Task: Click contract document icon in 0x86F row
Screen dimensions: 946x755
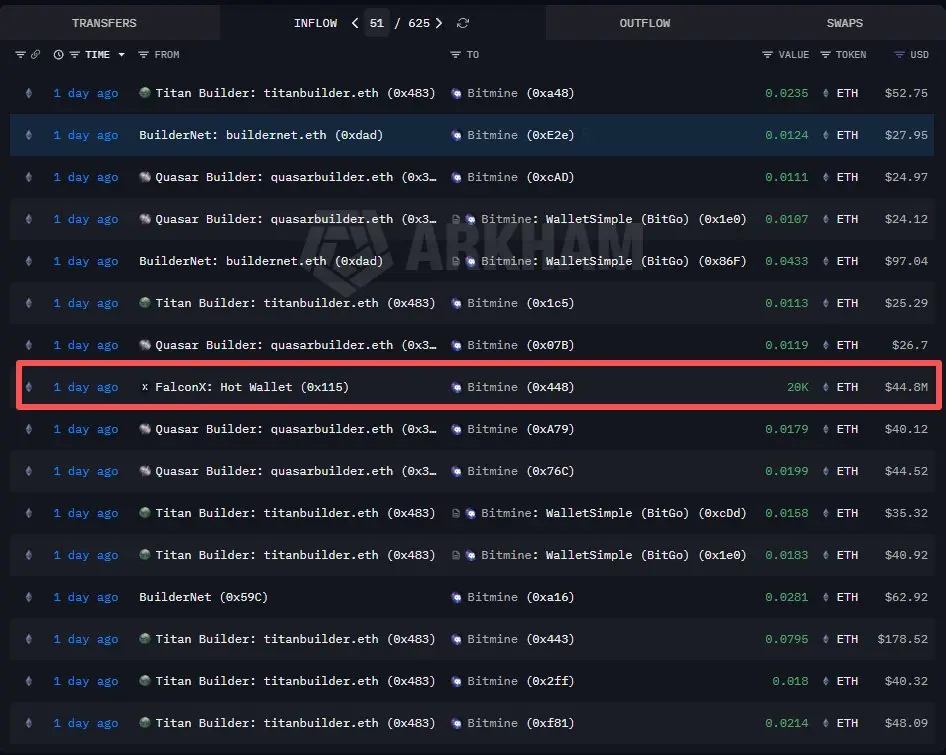Action: 456,261
